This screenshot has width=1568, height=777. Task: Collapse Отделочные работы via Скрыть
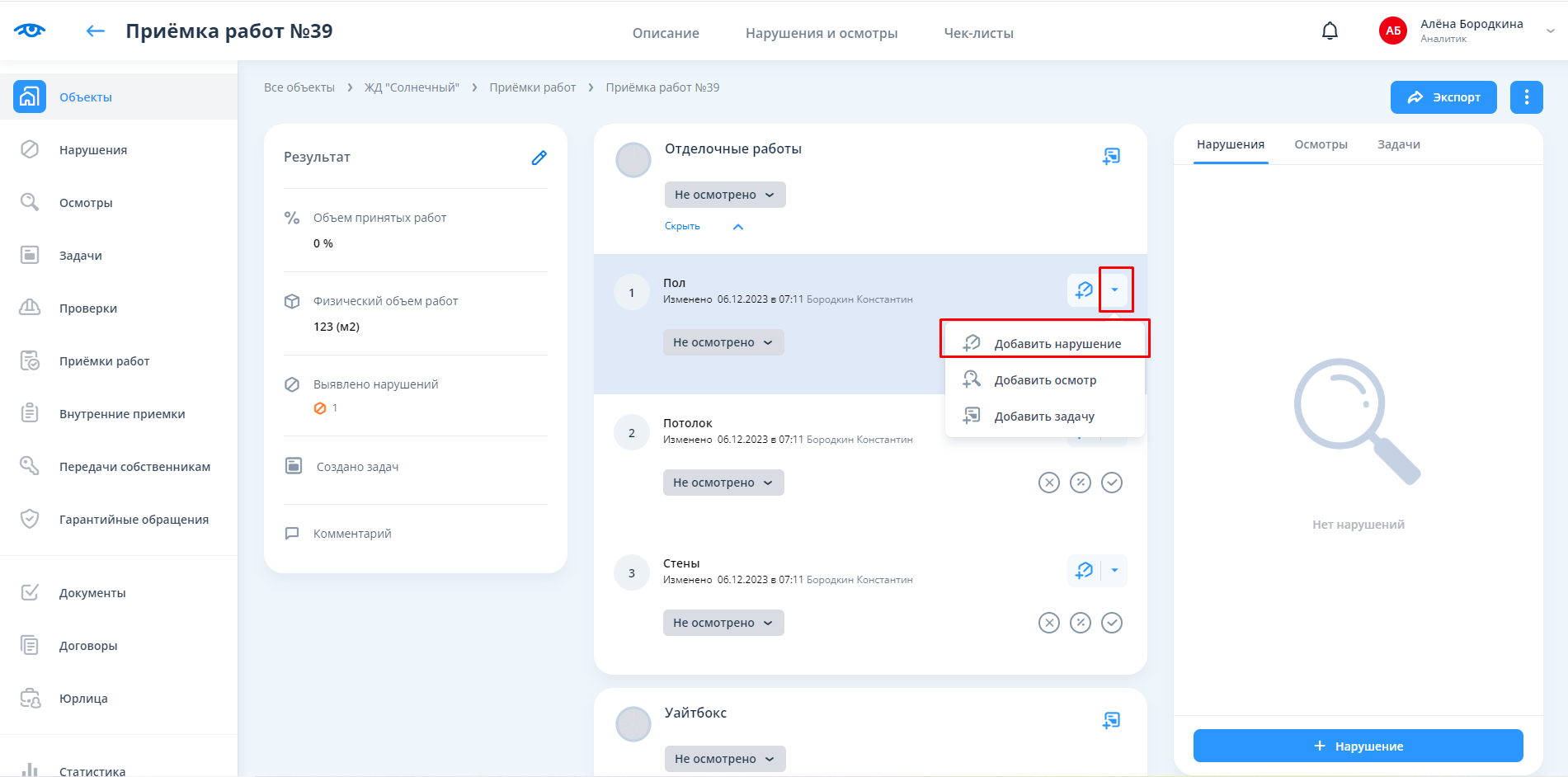[x=682, y=226]
